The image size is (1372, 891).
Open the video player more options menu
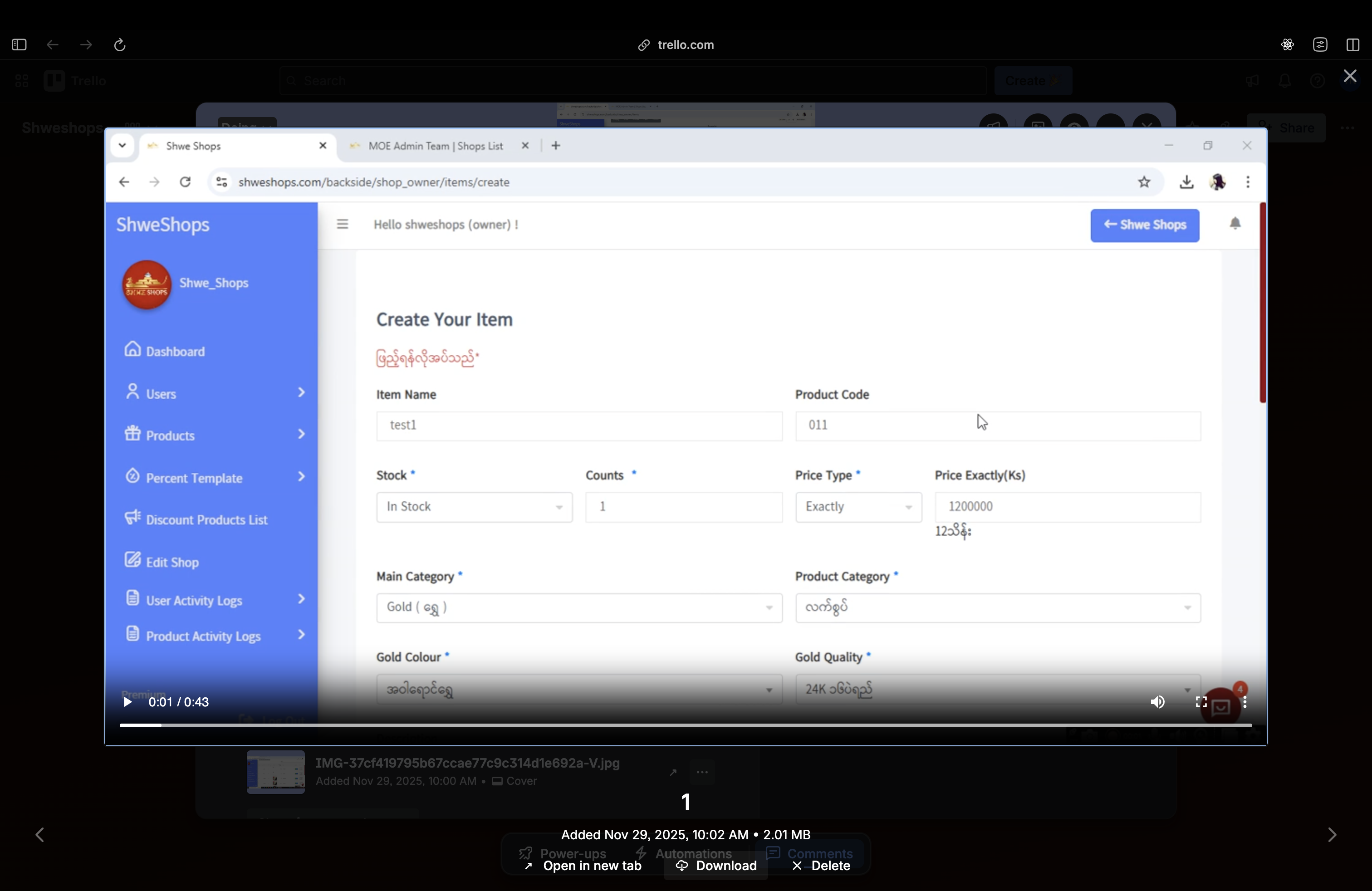click(1245, 702)
